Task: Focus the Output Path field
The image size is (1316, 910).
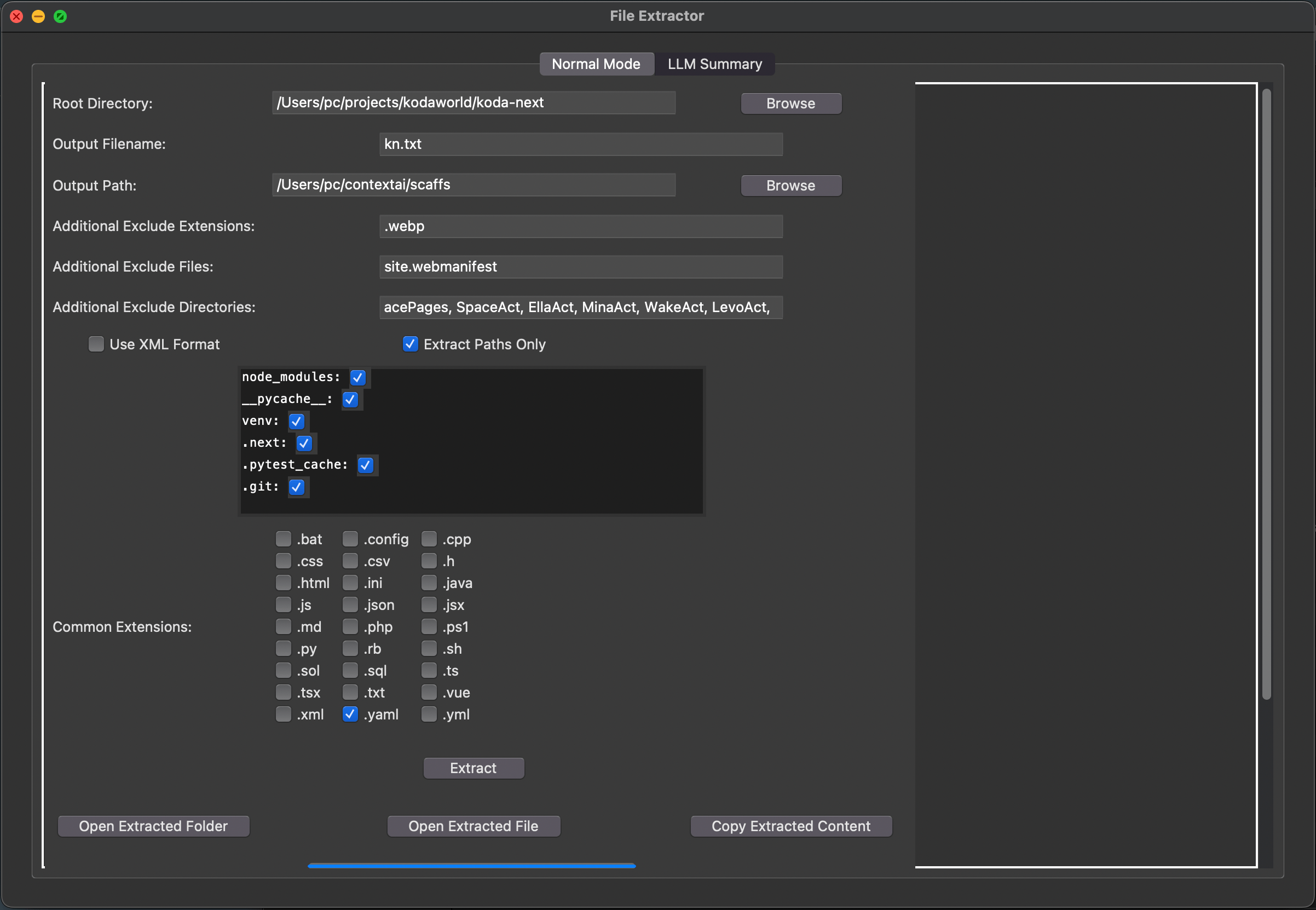Action: point(474,185)
